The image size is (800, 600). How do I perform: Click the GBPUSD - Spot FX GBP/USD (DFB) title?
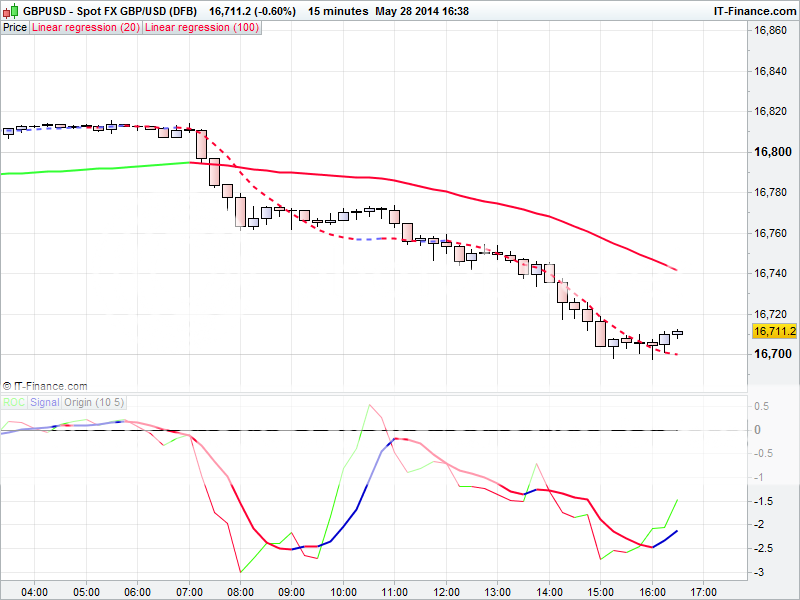[x=110, y=11]
